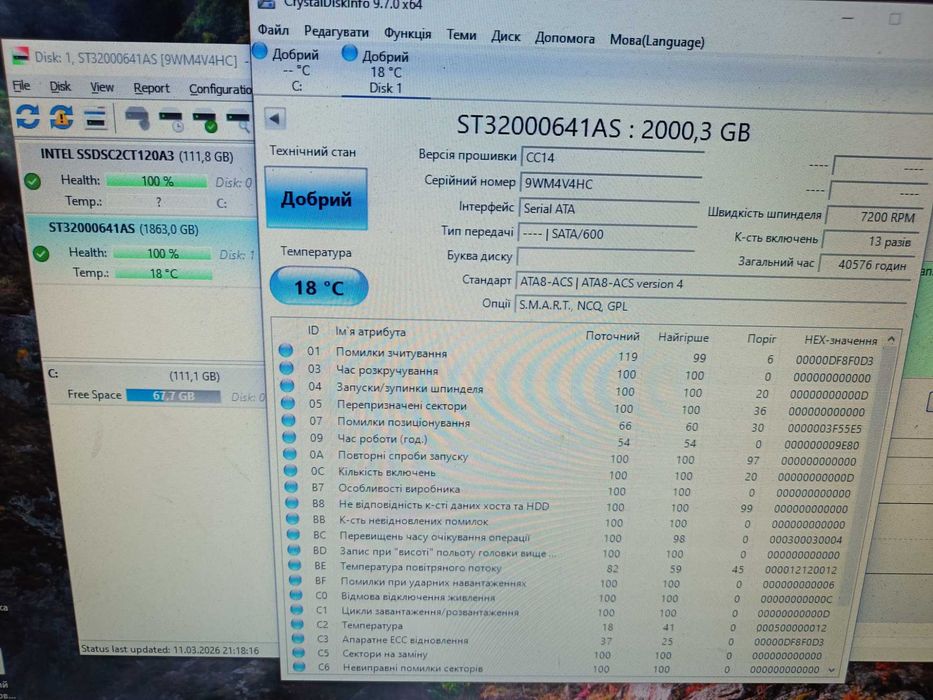Open the Configuration menu in Hard Disk Sentinel
This screenshot has height=700, width=933.
click(220, 89)
